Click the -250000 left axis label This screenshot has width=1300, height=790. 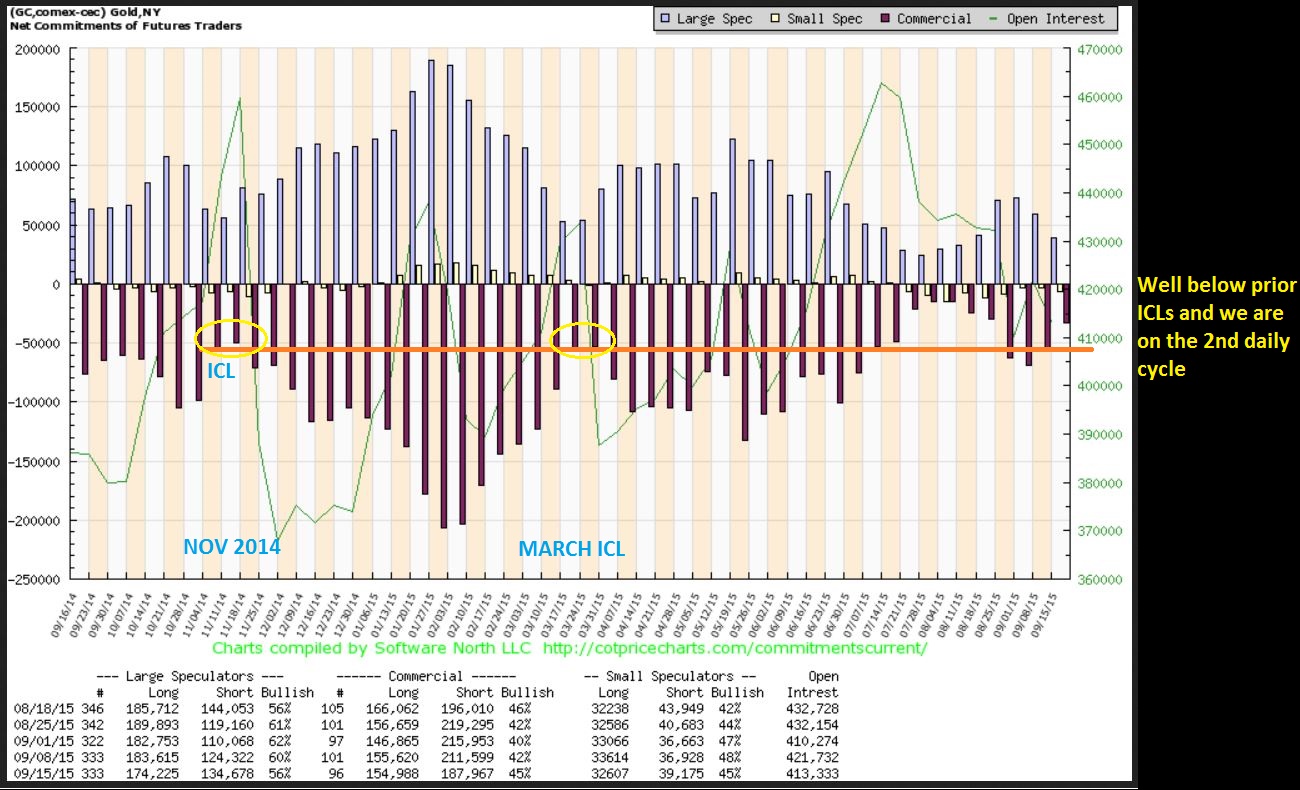coord(34,579)
